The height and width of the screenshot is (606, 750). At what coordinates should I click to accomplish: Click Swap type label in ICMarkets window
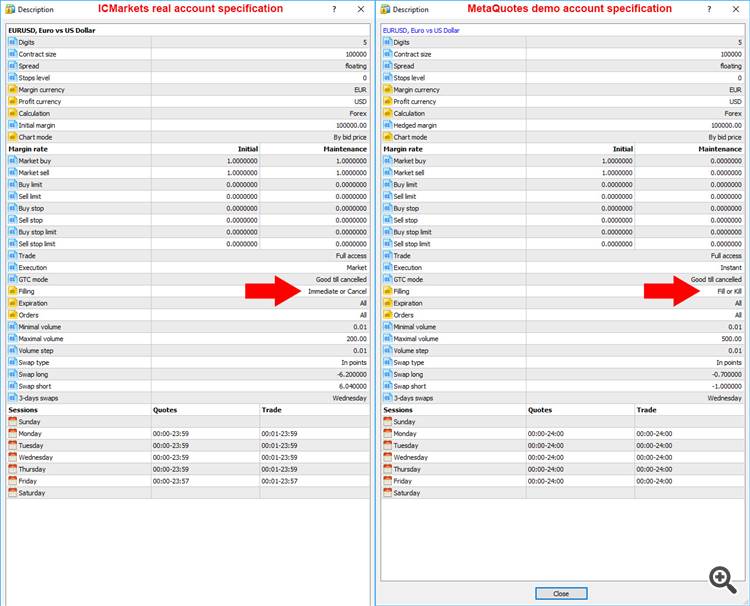coord(33,363)
